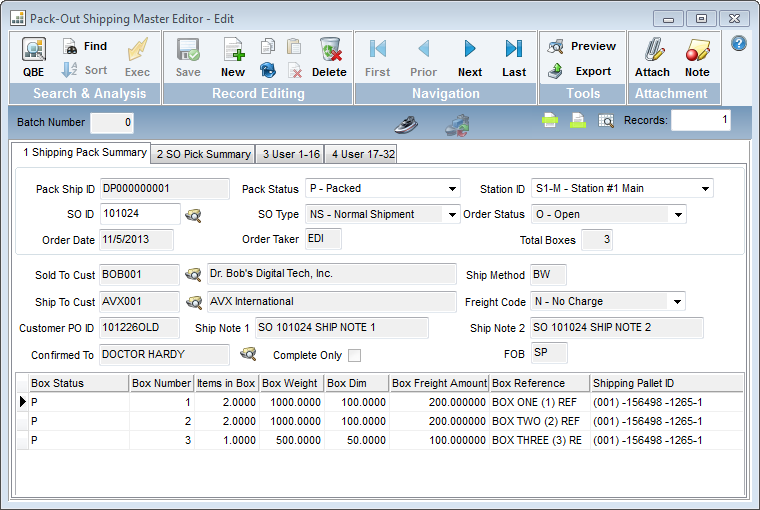This screenshot has height=510, width=760.
Task: Click the Customer PO ID field
Action: 139,328
